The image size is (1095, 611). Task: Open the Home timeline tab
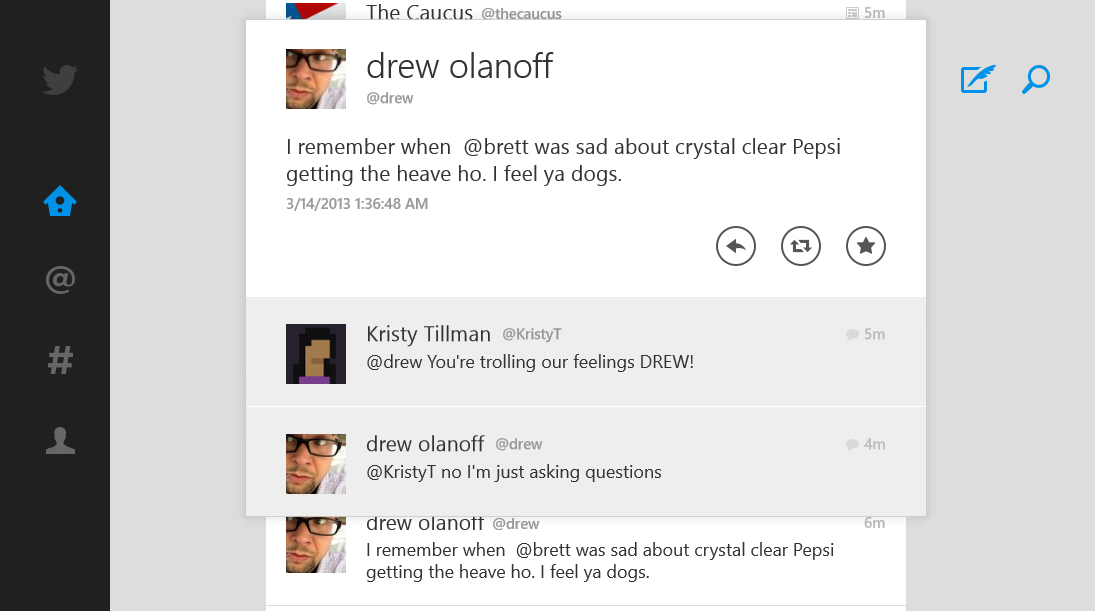60,202
